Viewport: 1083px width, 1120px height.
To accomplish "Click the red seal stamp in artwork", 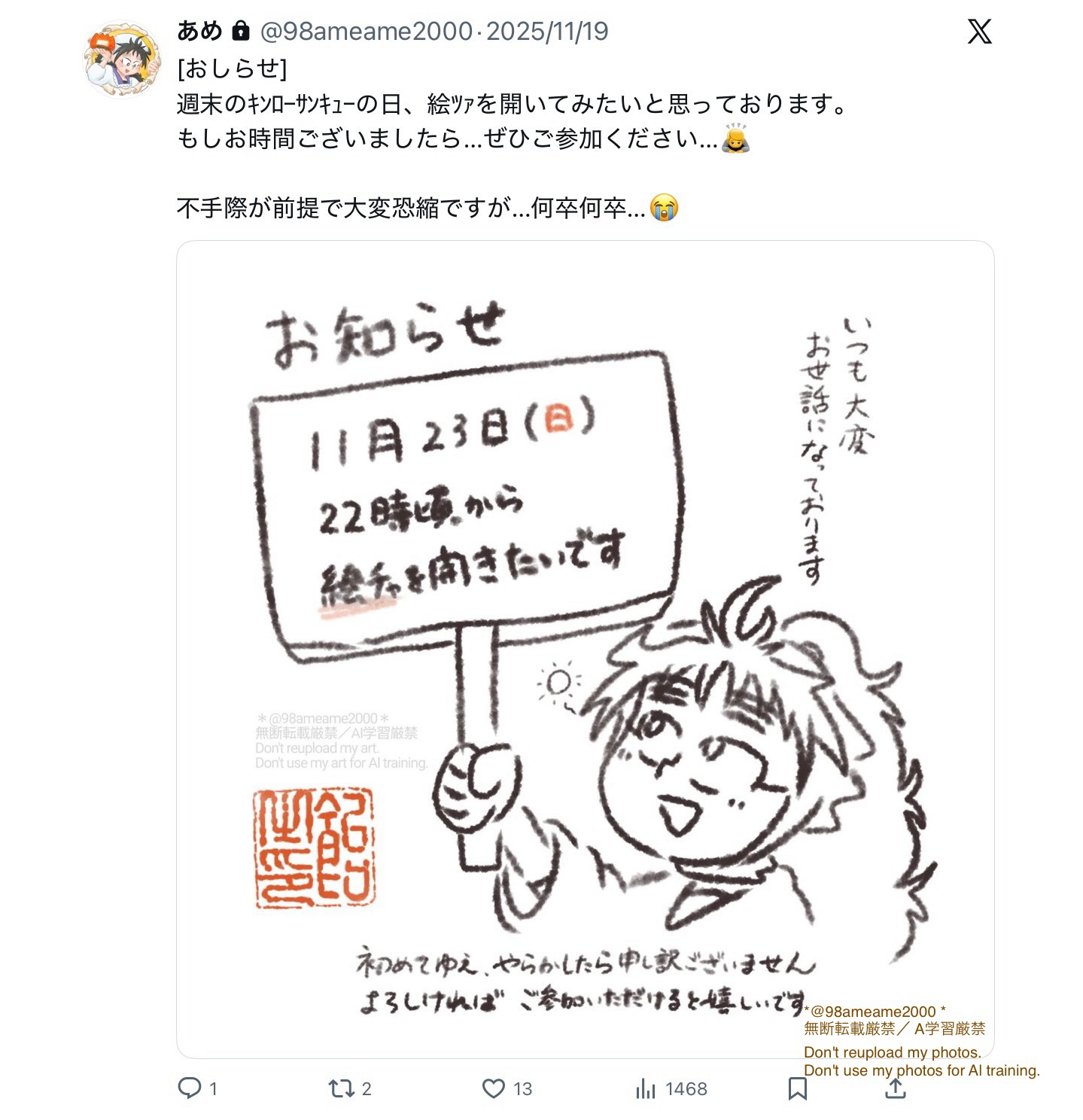I will [x=313, y=849].
